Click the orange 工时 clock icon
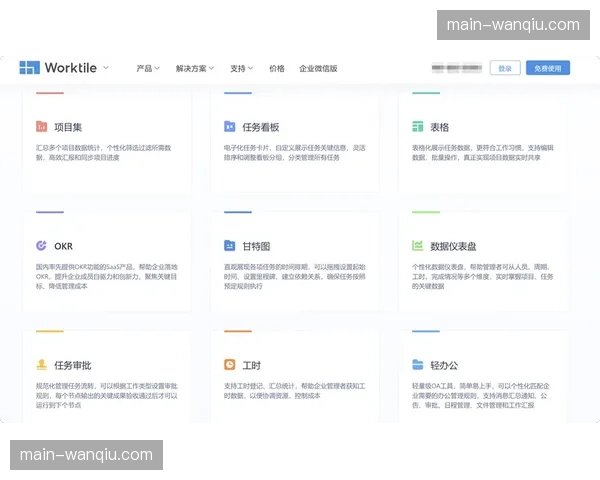 (x=230, y=364)
